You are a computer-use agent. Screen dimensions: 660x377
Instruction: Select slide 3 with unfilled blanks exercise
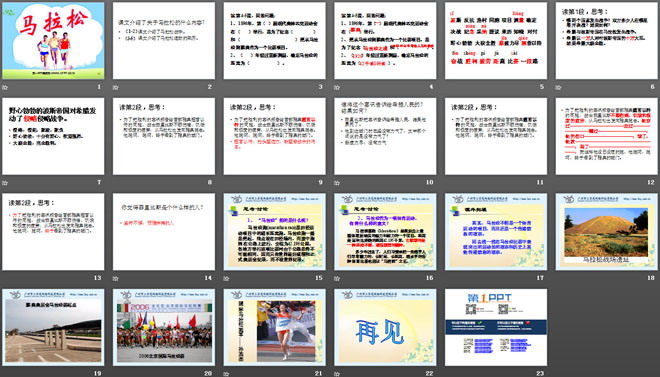point(274,41)
